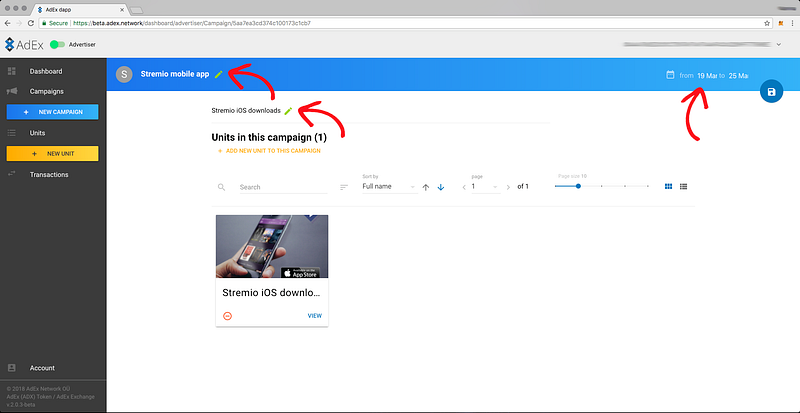800x413 pixels.
Task: Bookmark the page with the star icon
Action: coord(767,23)
